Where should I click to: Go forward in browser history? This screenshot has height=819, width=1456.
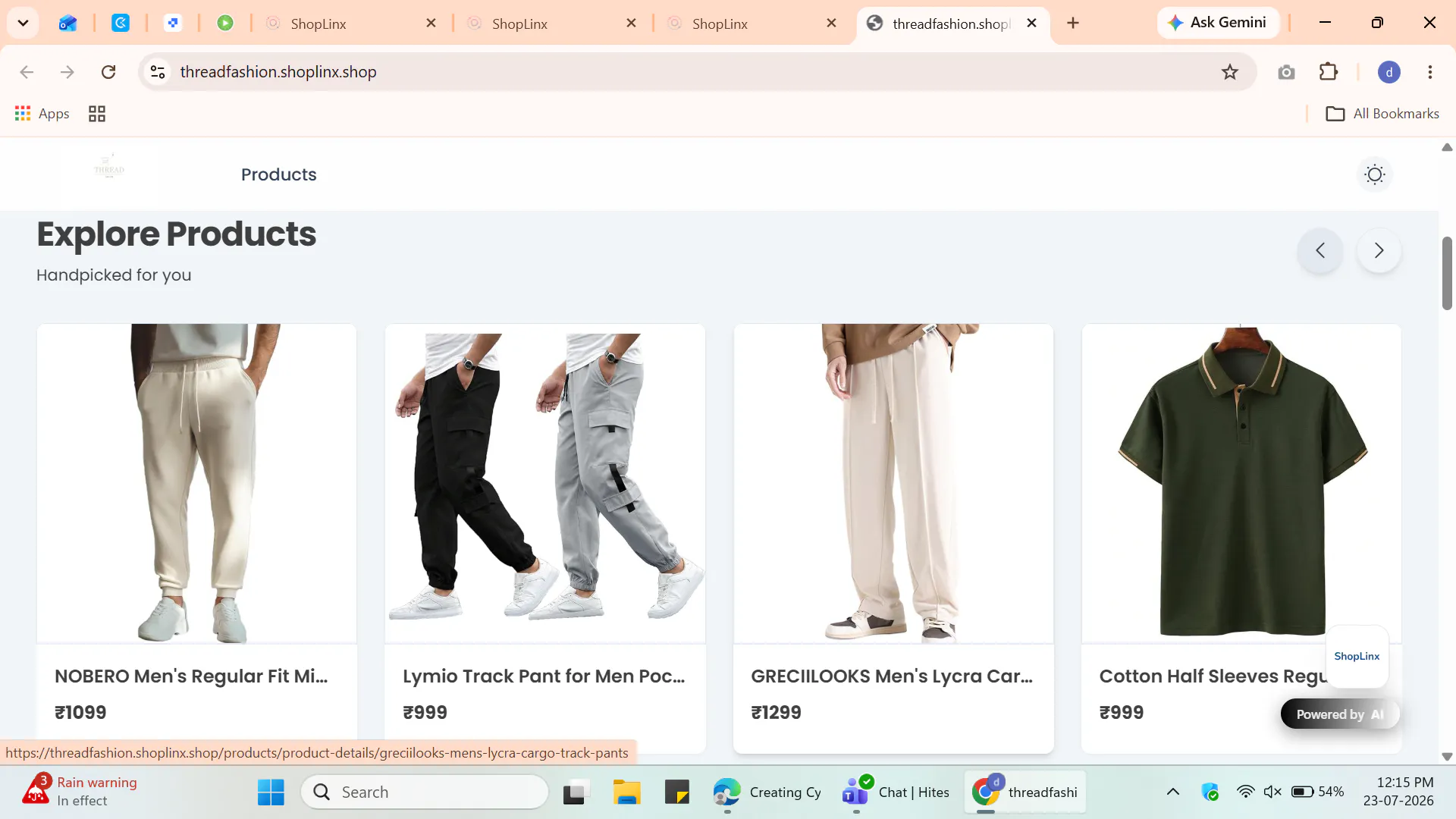67,71
